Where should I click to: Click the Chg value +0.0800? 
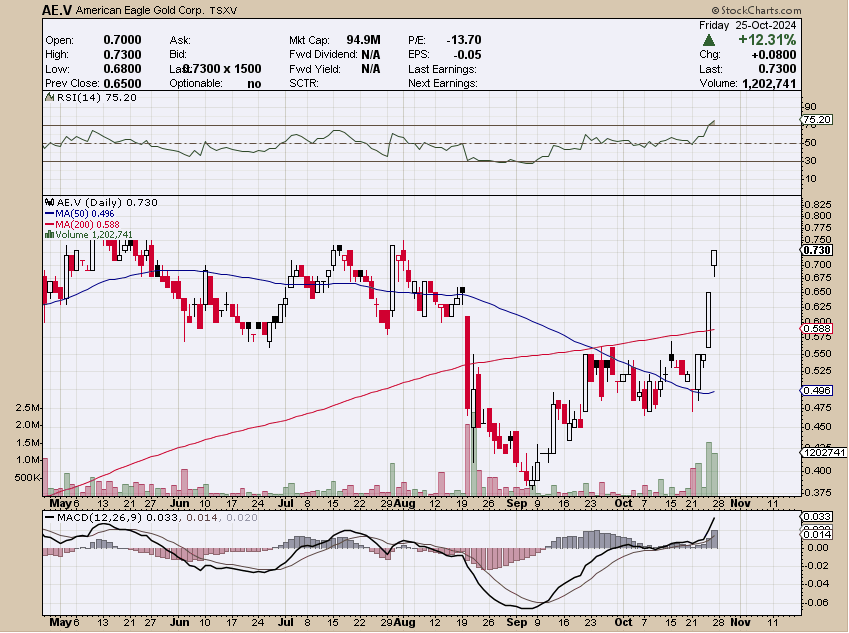(x=774, y=55)
